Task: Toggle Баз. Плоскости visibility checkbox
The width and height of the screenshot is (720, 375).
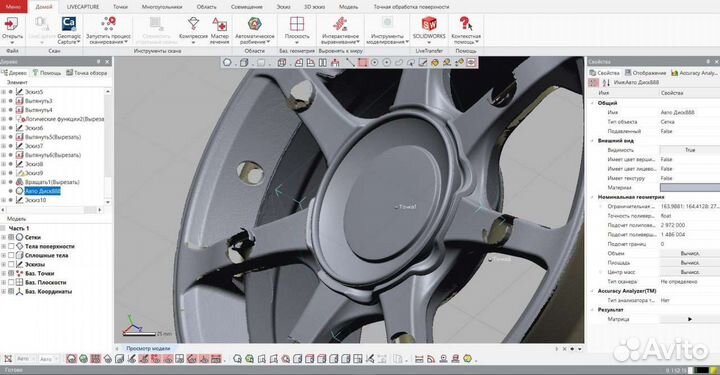Action: click(x=11, y=282)
